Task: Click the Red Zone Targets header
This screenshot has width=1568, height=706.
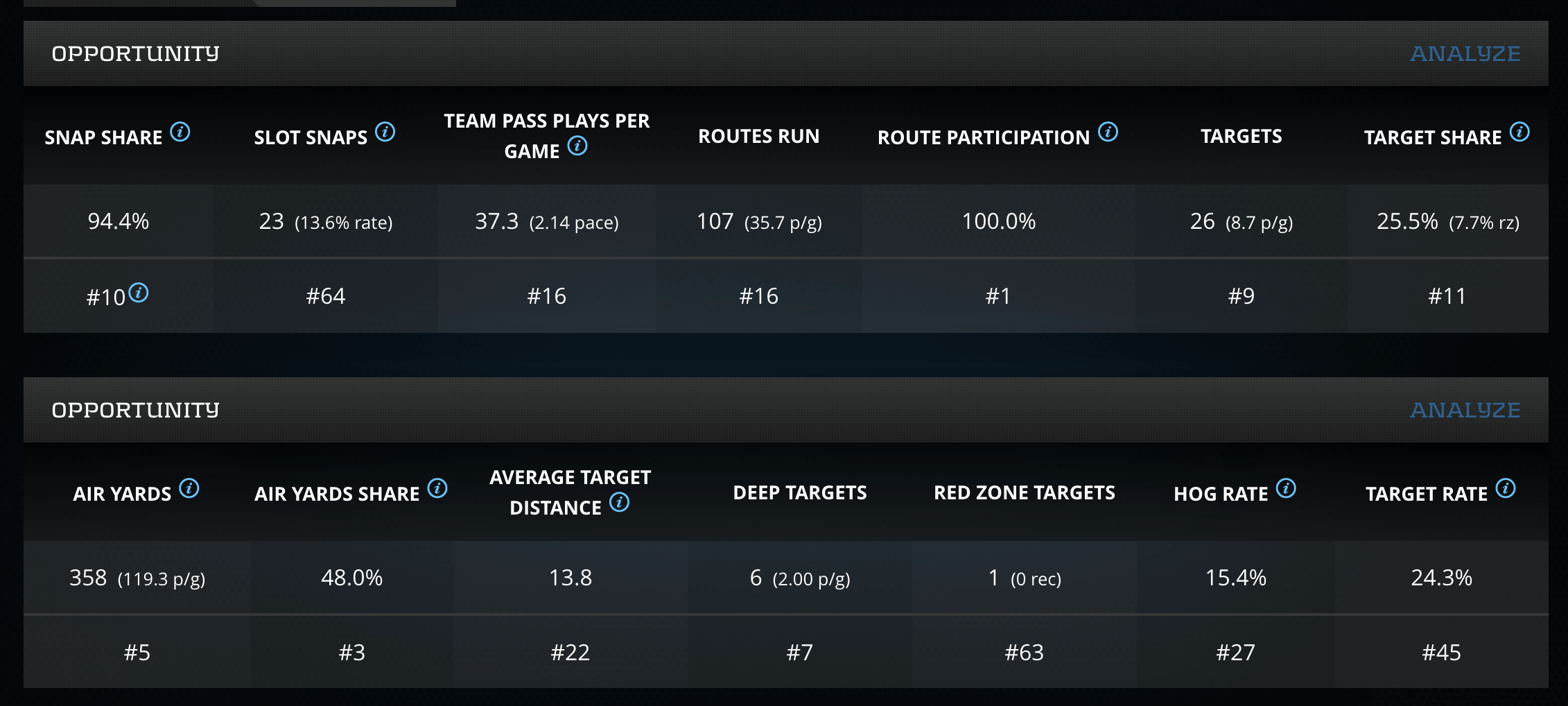Action: click(1024, 492)
